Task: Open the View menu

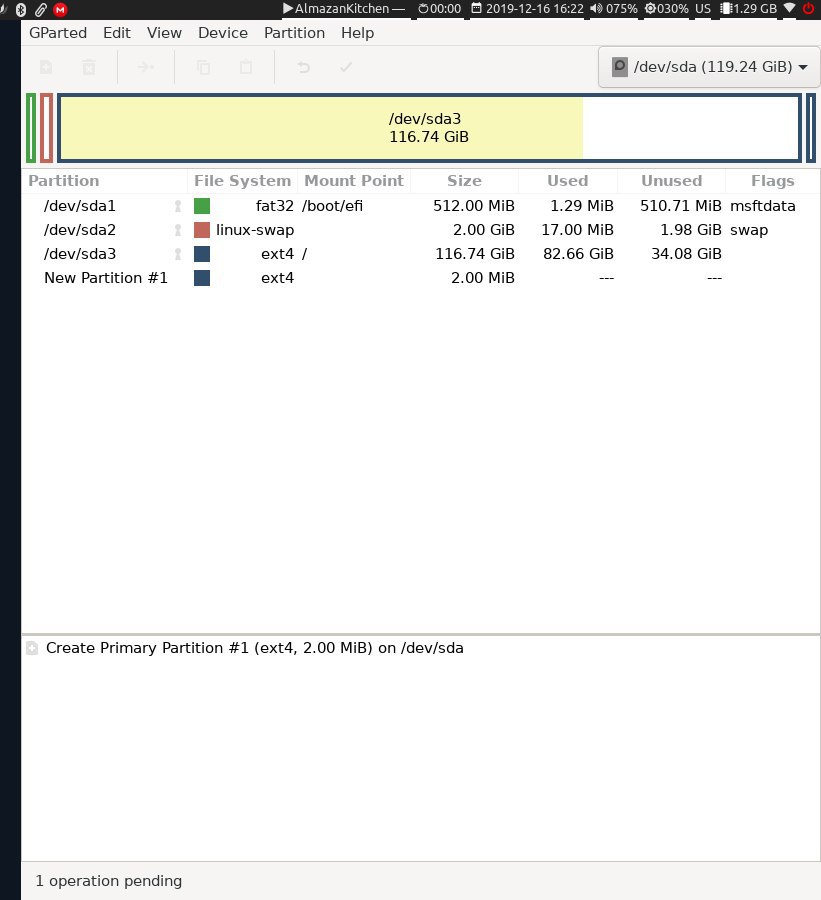Action: [x=164, y=33]
